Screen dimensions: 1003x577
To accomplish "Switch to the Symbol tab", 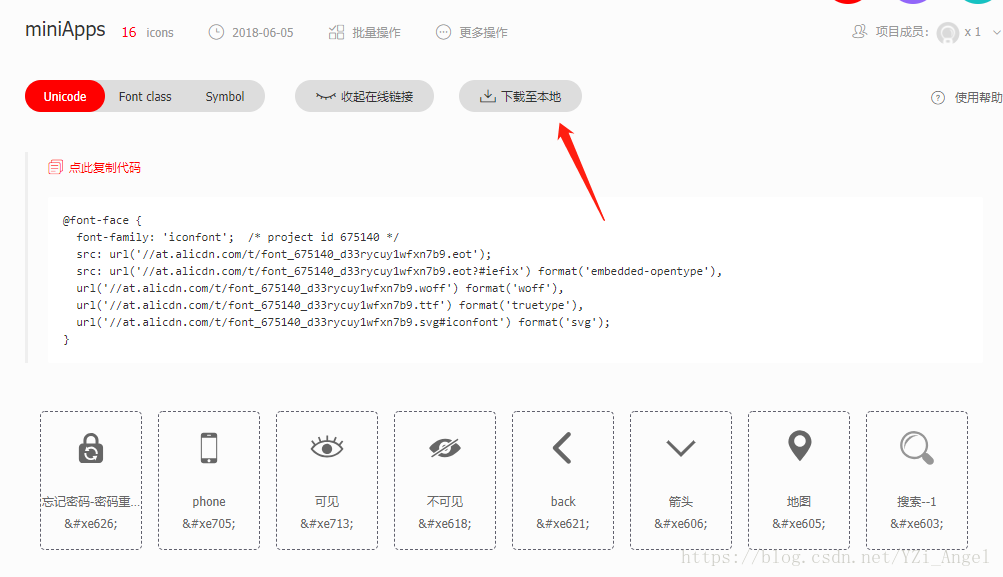I will [x=225, y=97].
